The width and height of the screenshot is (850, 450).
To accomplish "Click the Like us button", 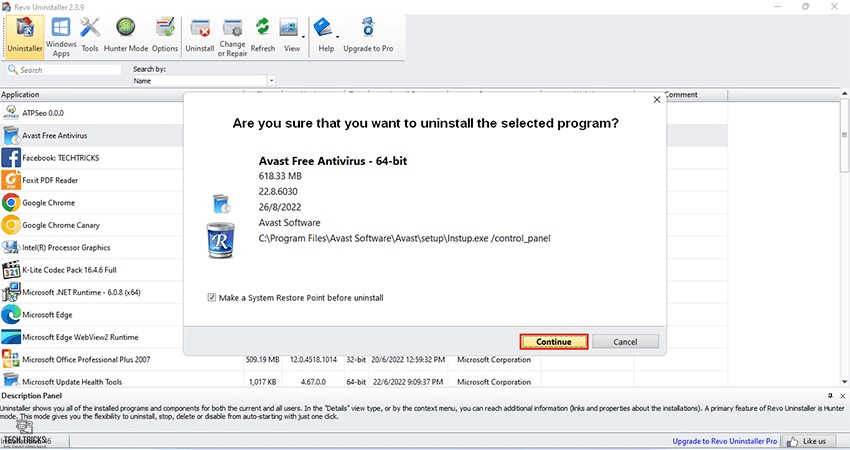I will click(x=806, y=441).
